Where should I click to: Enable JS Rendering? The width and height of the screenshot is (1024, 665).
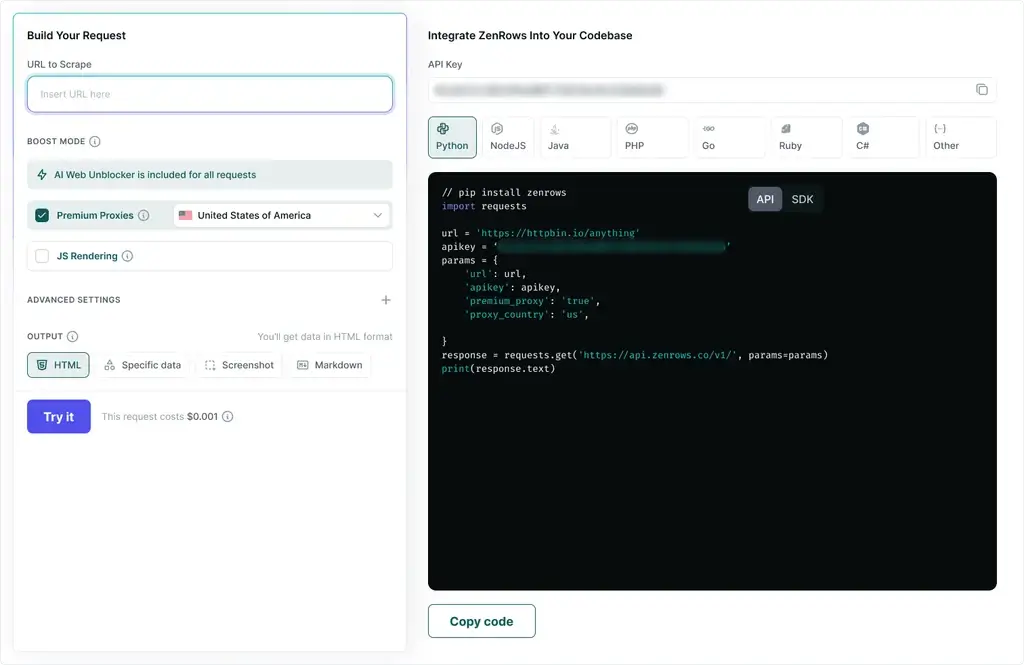[x=43, y=256]
